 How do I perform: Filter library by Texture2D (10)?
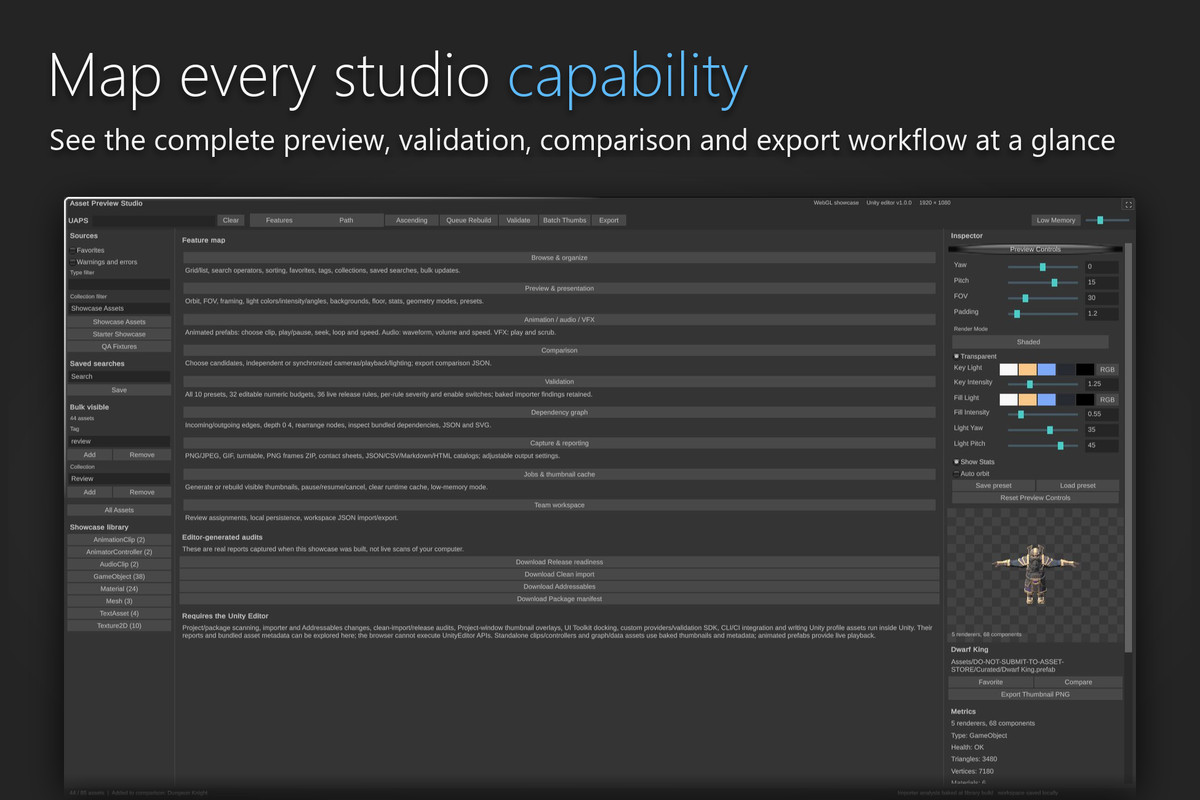coord(119,626)
